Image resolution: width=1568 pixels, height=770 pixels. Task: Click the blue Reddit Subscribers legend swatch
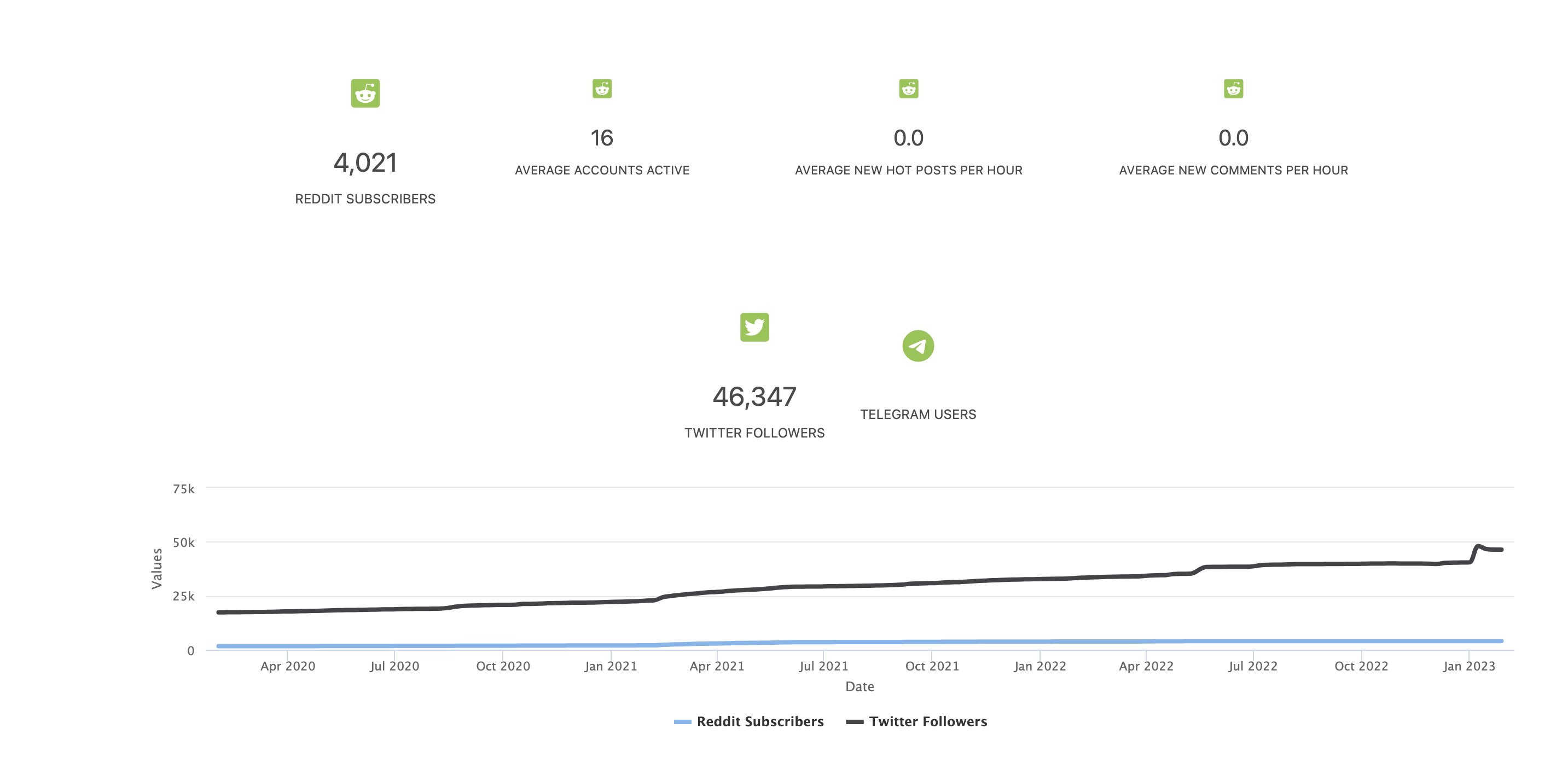[x=682, y=722]
